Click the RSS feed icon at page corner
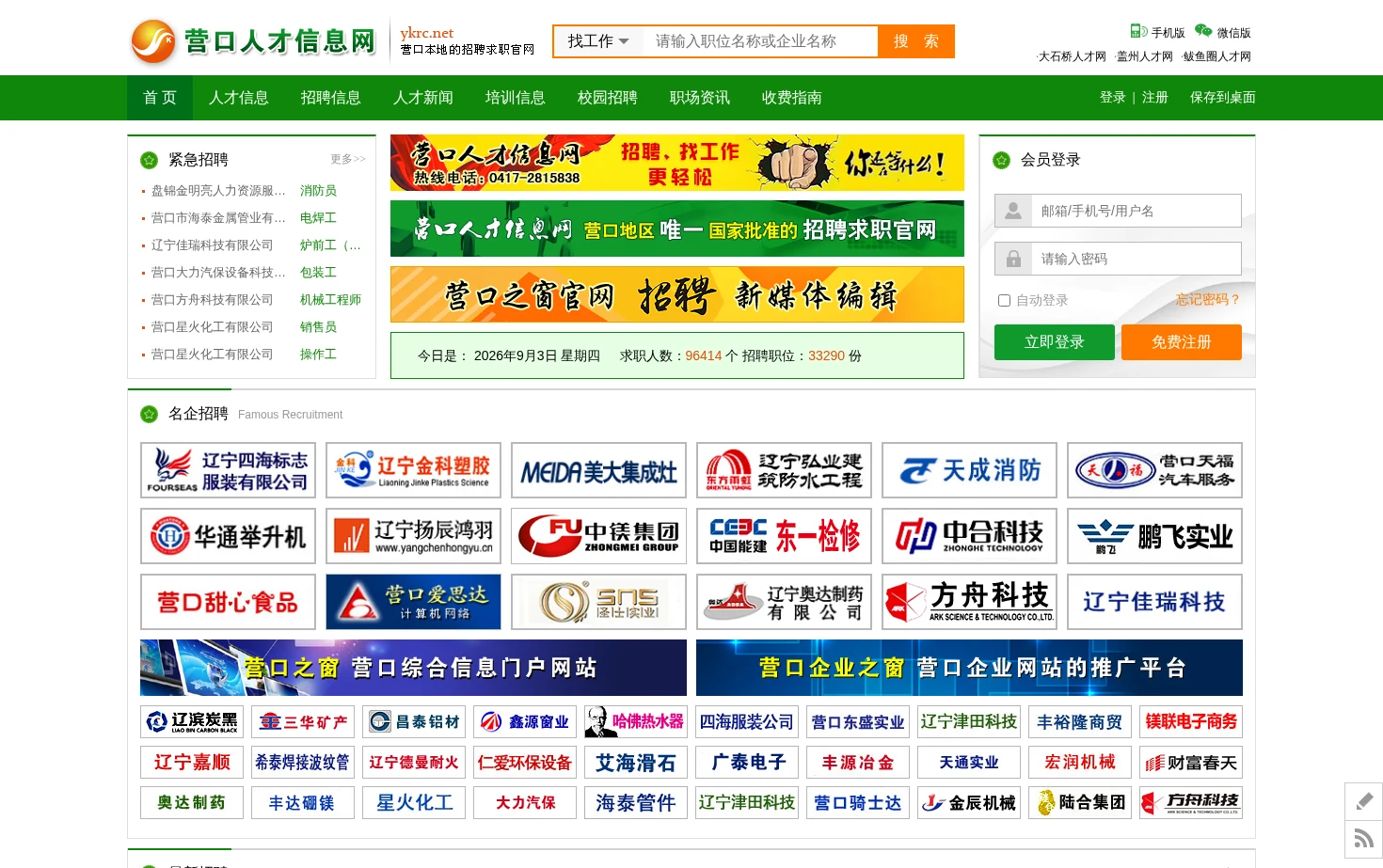This screenshot has width=1383, height=868. tap(1364, 839)
